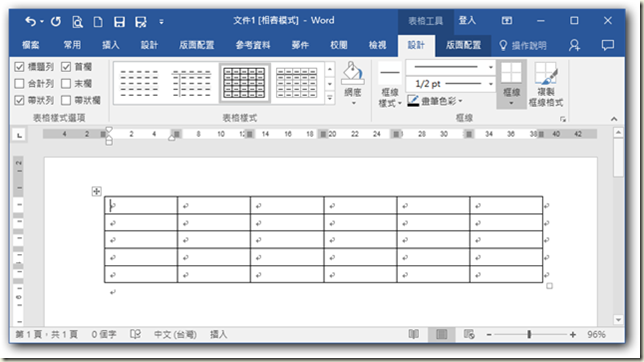The image size is (644, 362).
Task: Expand the 畫筆色彩 pen color dropdown
Action: [460, 101]
